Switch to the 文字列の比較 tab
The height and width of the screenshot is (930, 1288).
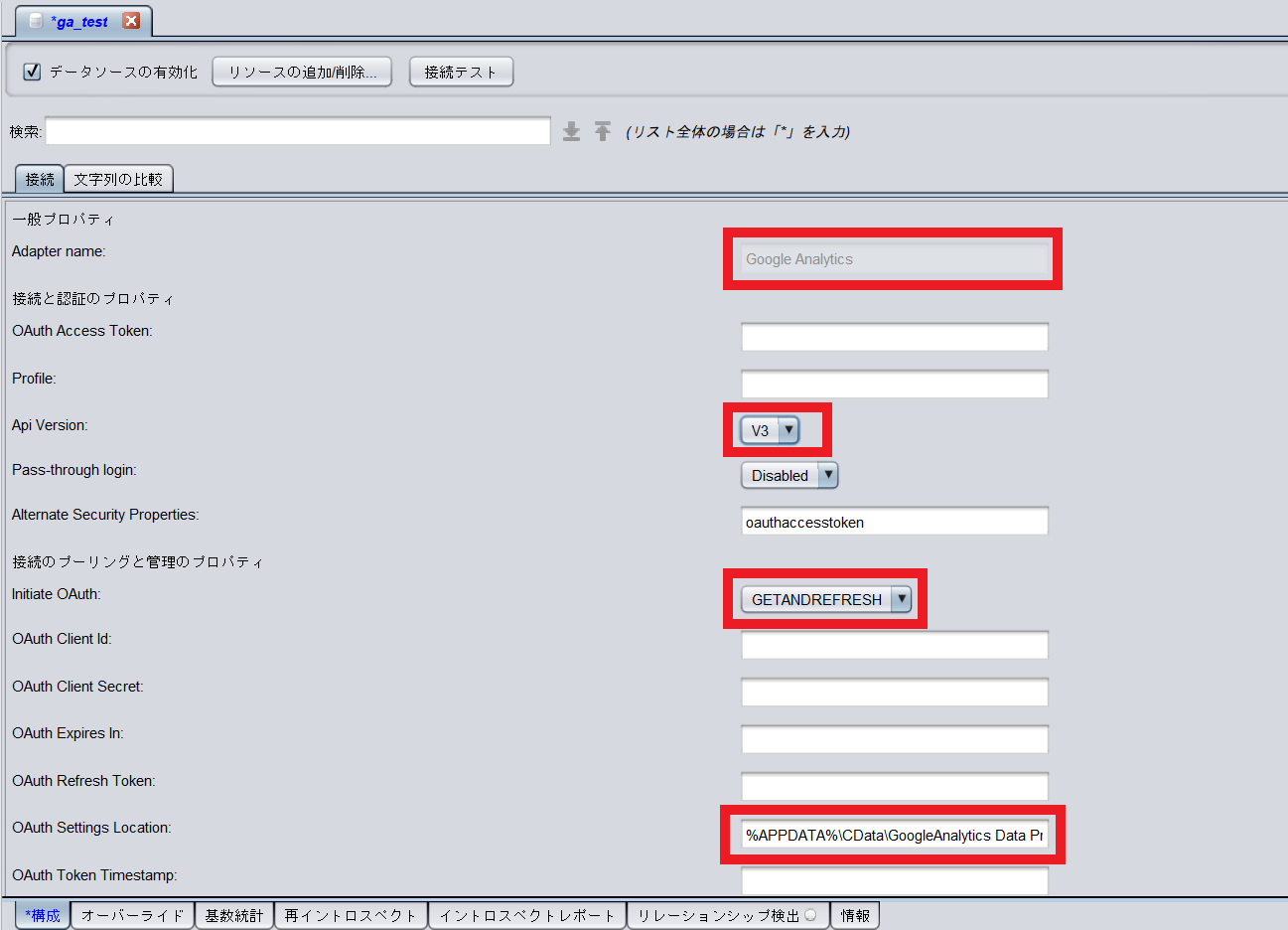118,179
